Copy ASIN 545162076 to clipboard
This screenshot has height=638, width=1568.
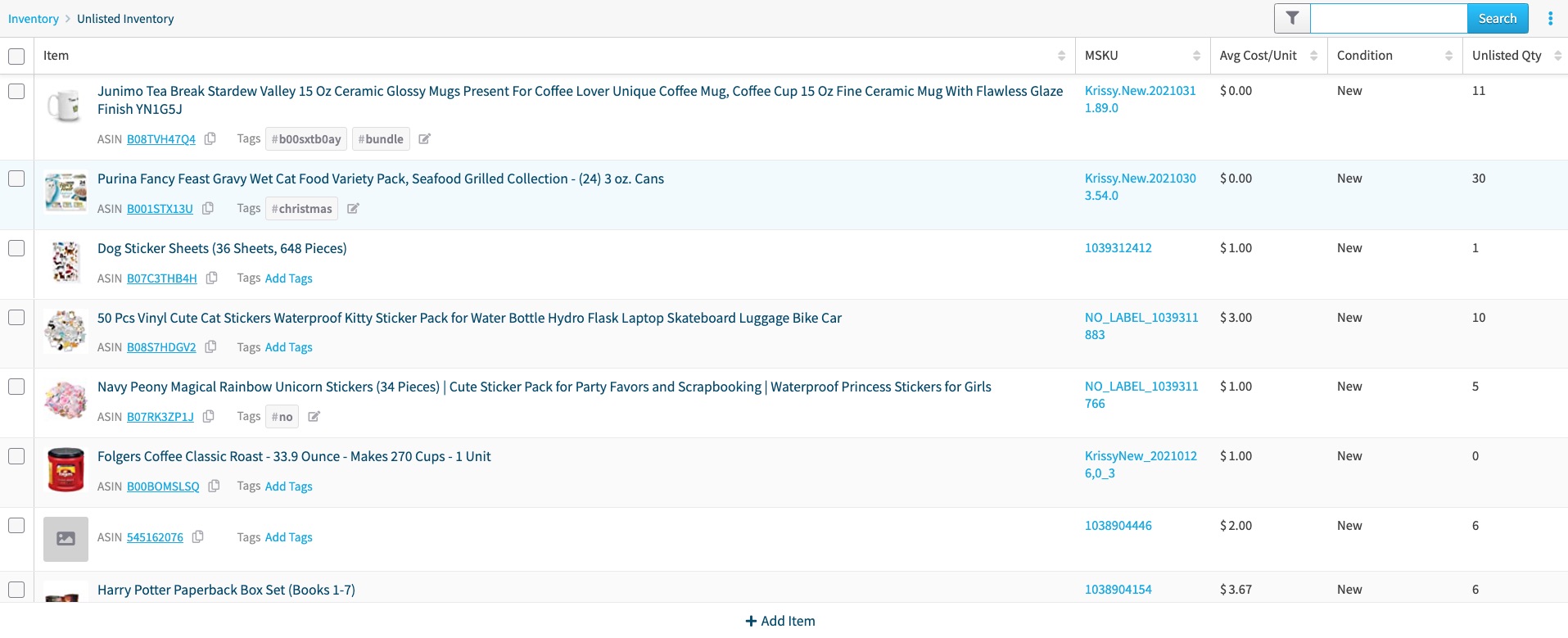coord(198,536)
